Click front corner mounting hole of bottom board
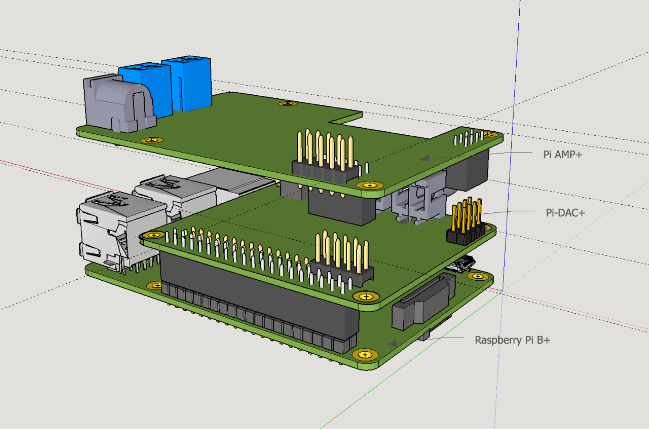The width and height of the screenshot is (649, 429). pos(362,353)
